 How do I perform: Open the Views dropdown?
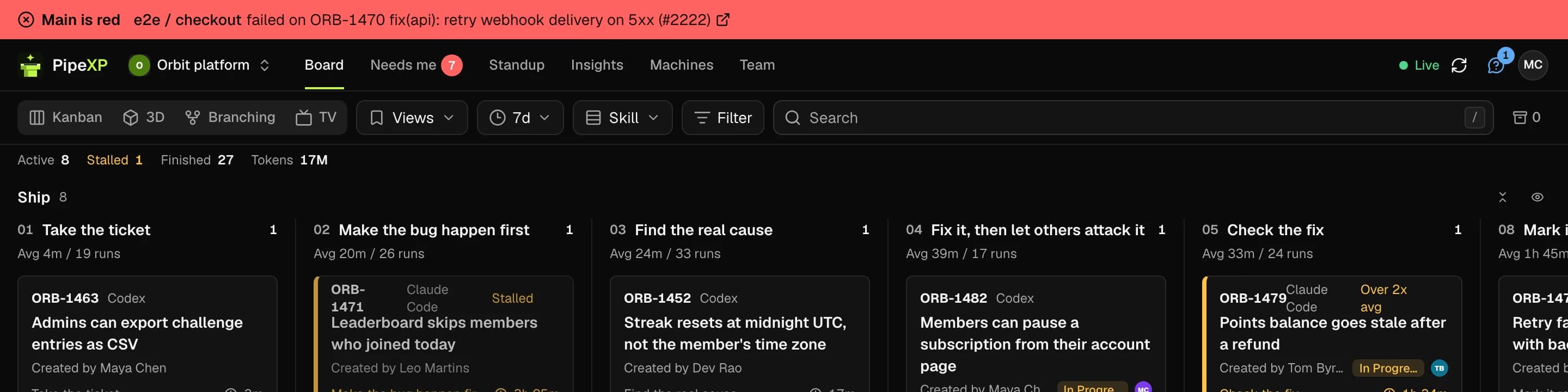pos(412,118)
